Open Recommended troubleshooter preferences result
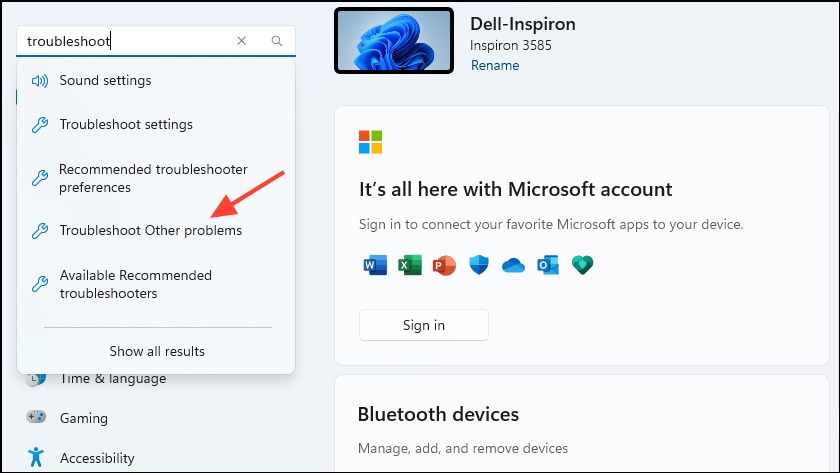The image size is (840, 473). click(x=156, y=178)
